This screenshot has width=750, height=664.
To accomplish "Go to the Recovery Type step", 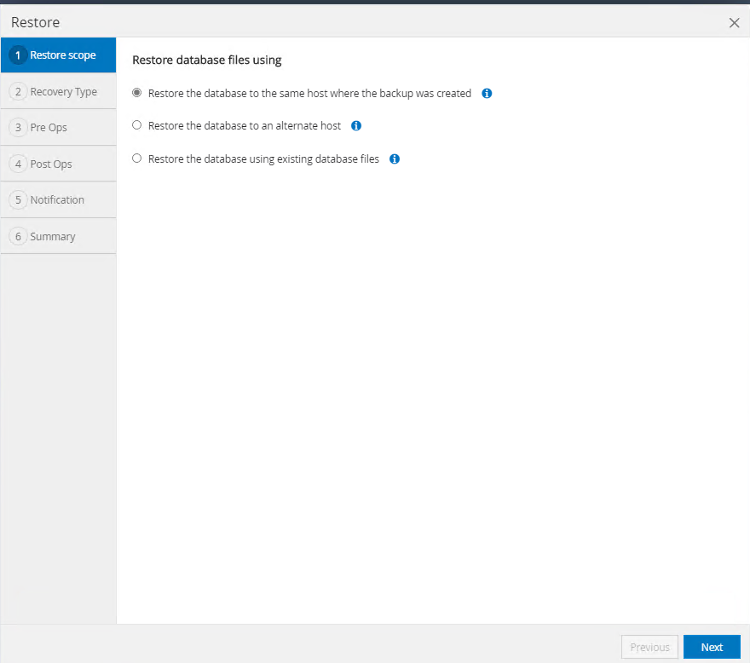I will pyautogui.click(x=63, y=92).
